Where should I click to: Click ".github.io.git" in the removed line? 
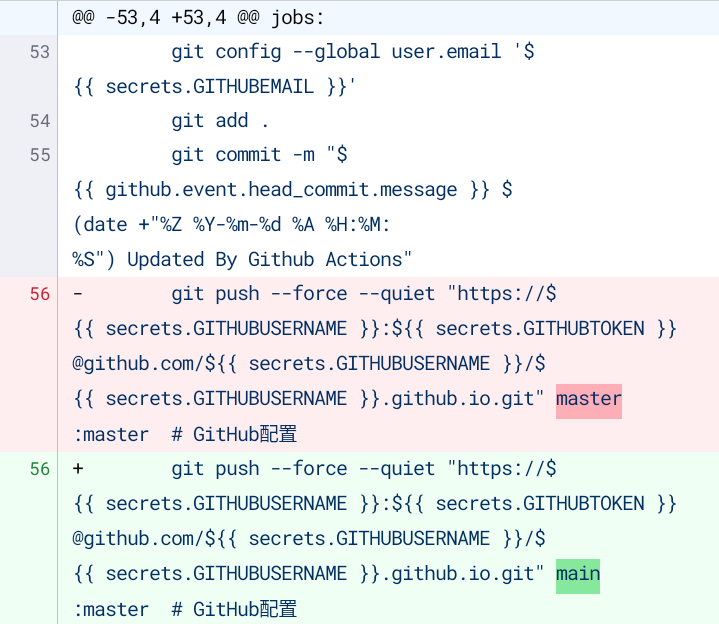(457, 399)
